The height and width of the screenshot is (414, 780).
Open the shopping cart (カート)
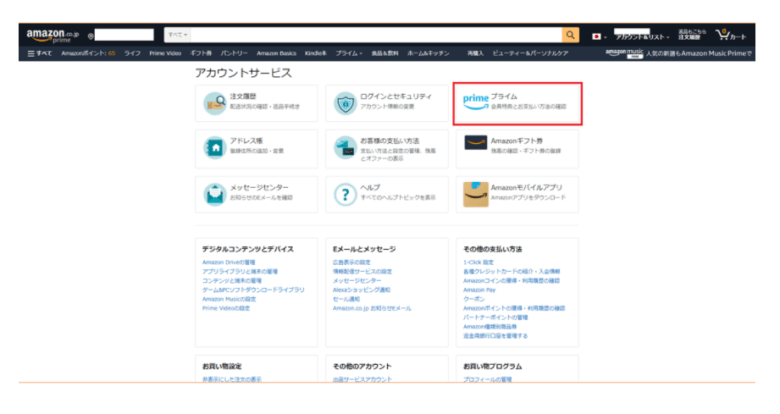(x=731, y=35)
